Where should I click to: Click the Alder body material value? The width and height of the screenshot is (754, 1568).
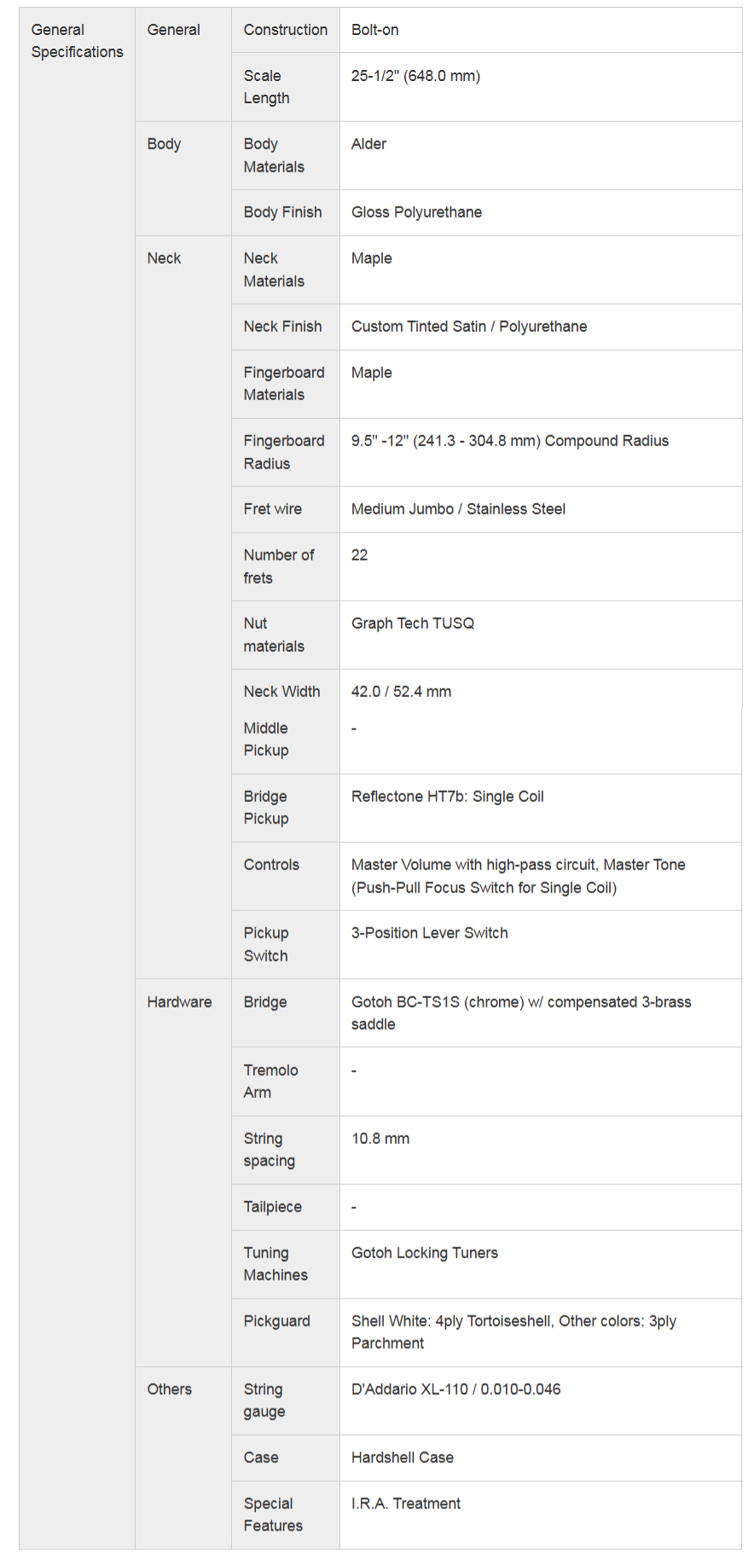368,144
